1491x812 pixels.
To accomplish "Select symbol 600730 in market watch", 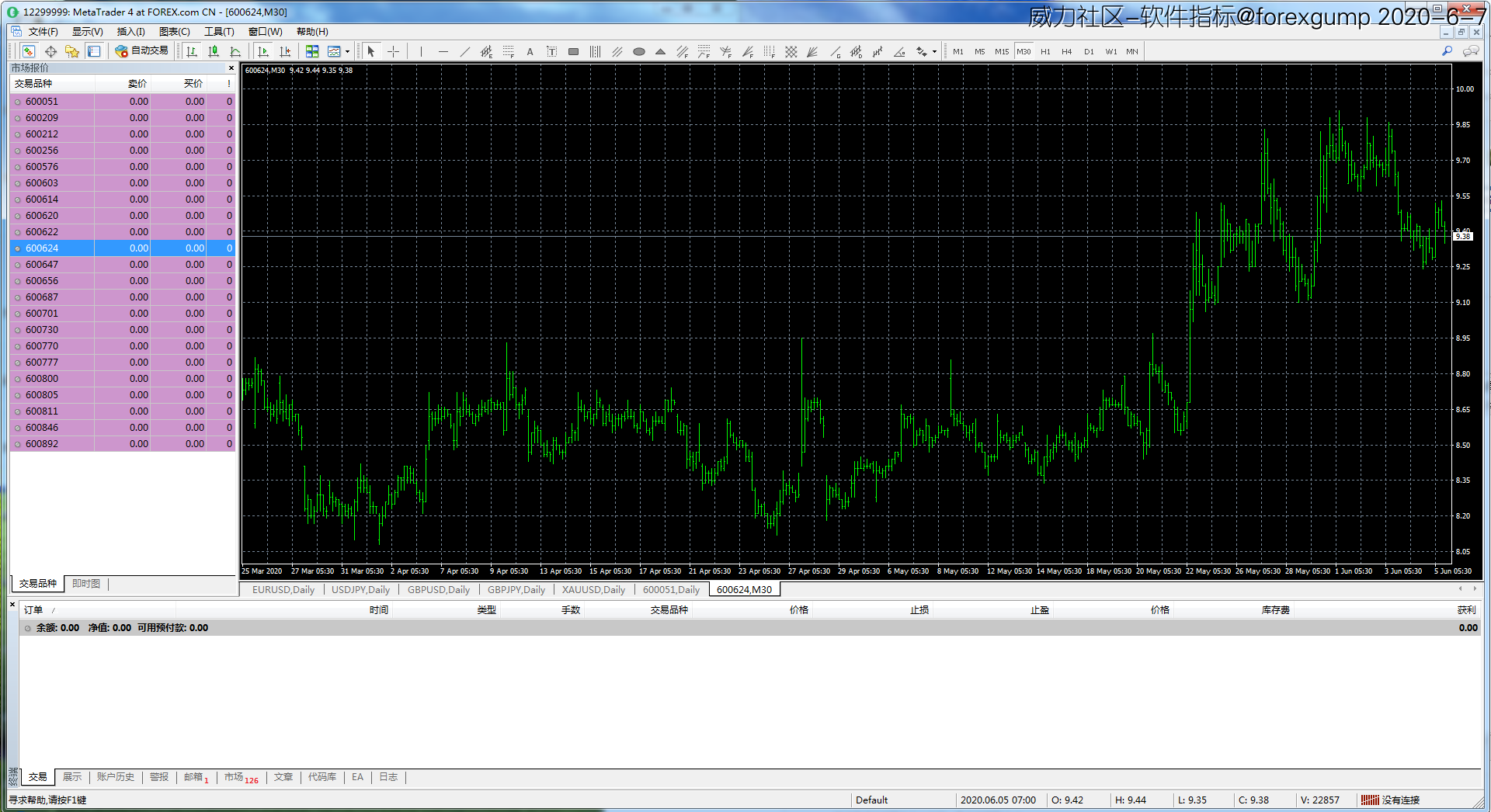I will tap(123, 329).
